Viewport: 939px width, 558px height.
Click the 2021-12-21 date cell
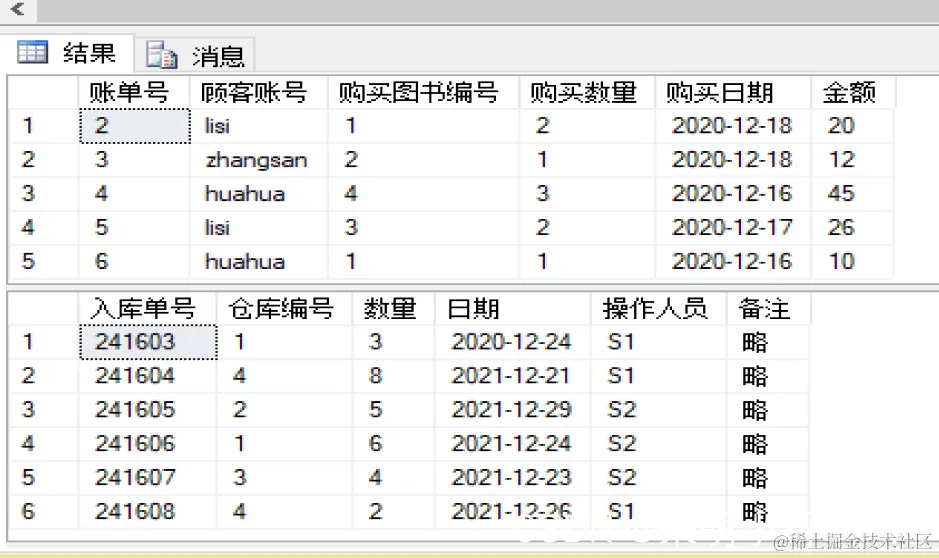513,376
